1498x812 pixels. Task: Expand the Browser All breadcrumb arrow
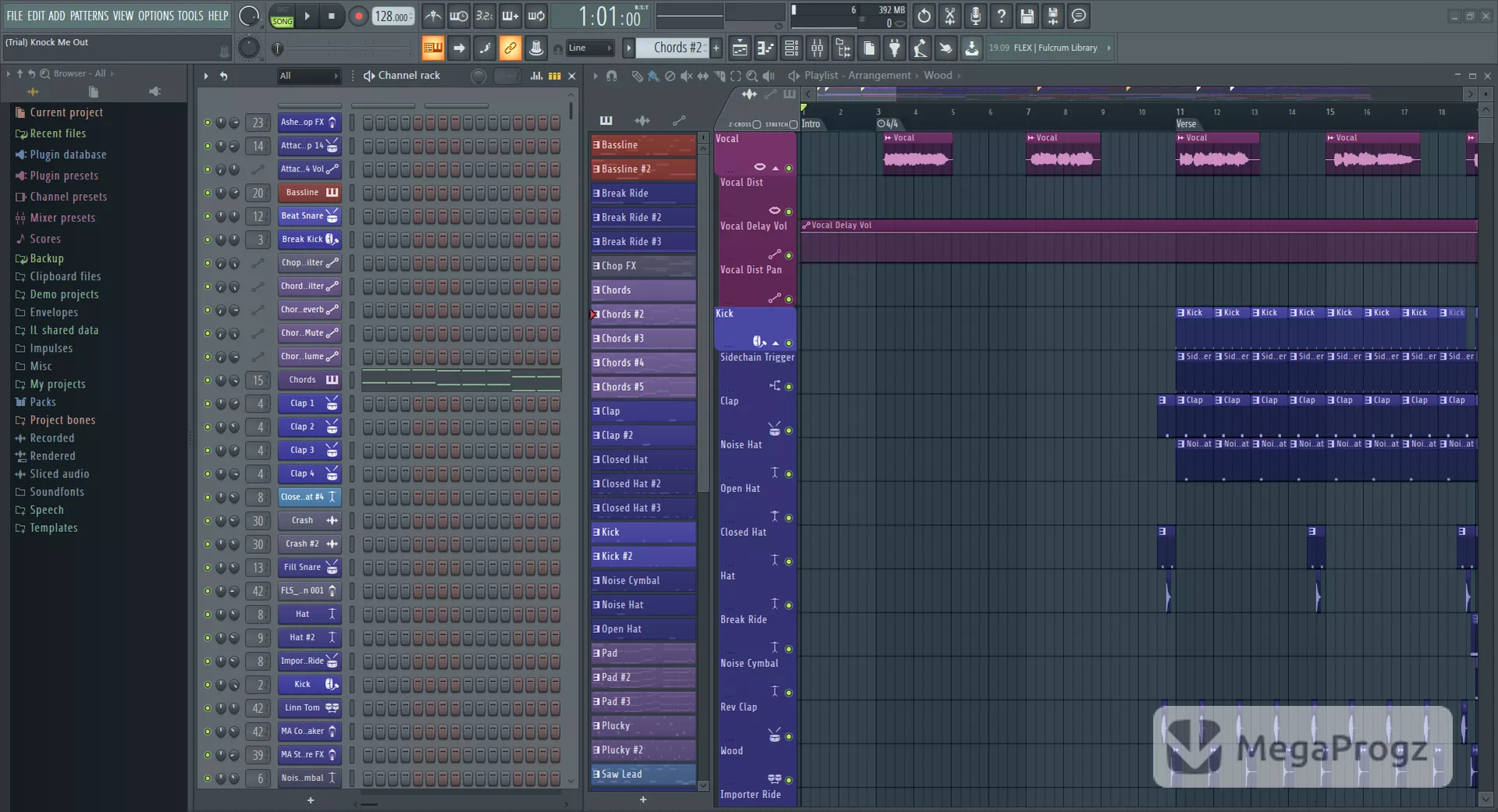coord(112,73)
